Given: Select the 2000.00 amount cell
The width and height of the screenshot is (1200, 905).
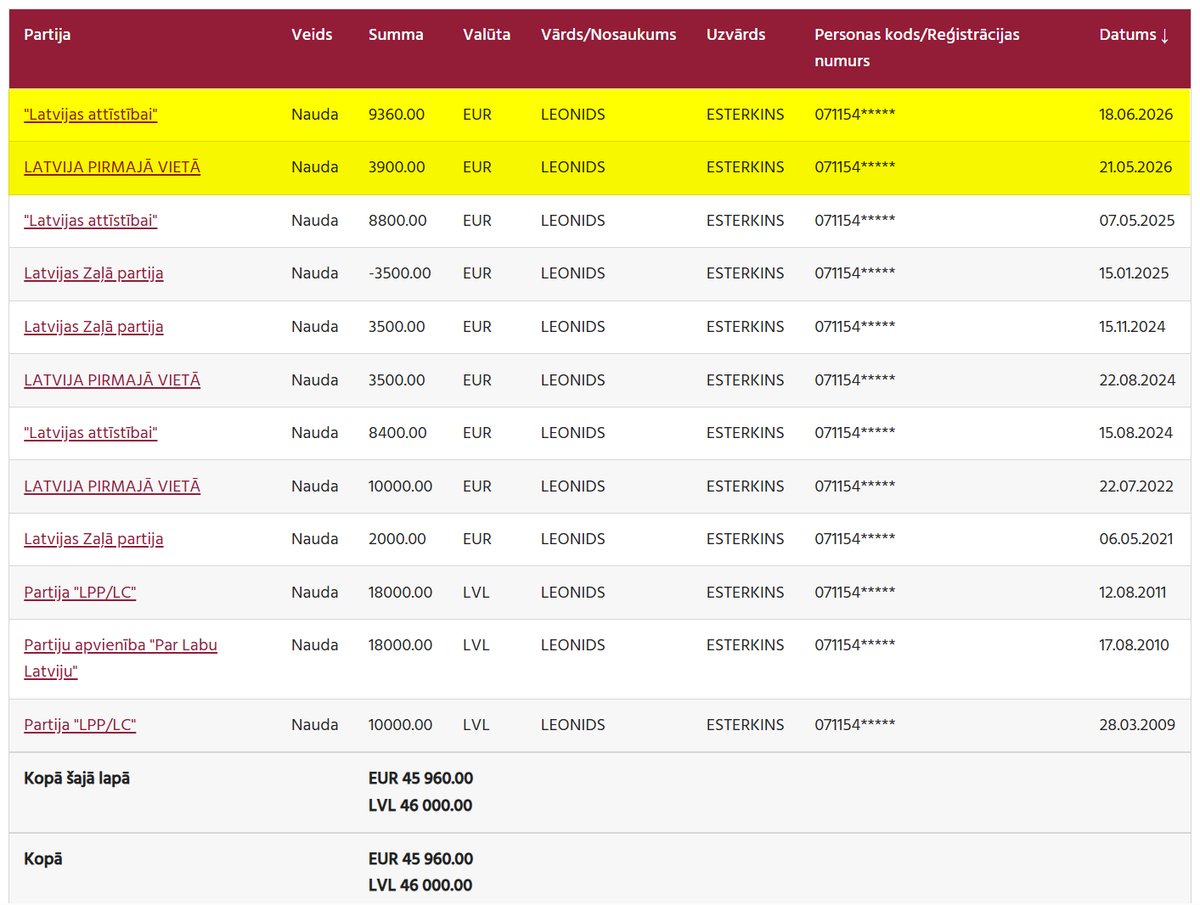Looking at the screenshot, I should pyautogui.click(x=396, y=539).
